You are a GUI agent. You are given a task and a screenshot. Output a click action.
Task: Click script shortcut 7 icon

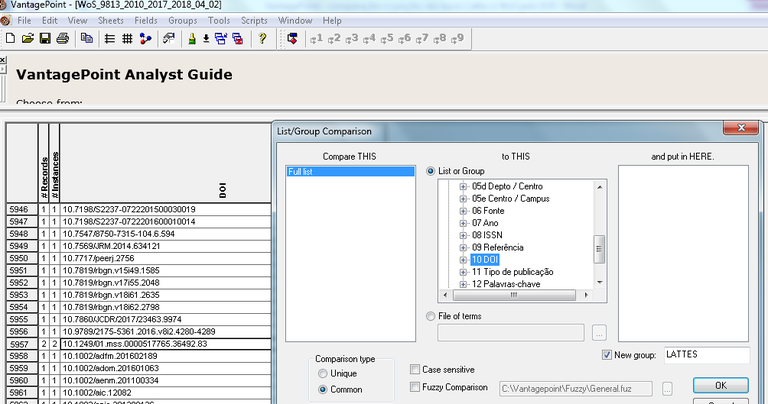[x=422, y=38]
